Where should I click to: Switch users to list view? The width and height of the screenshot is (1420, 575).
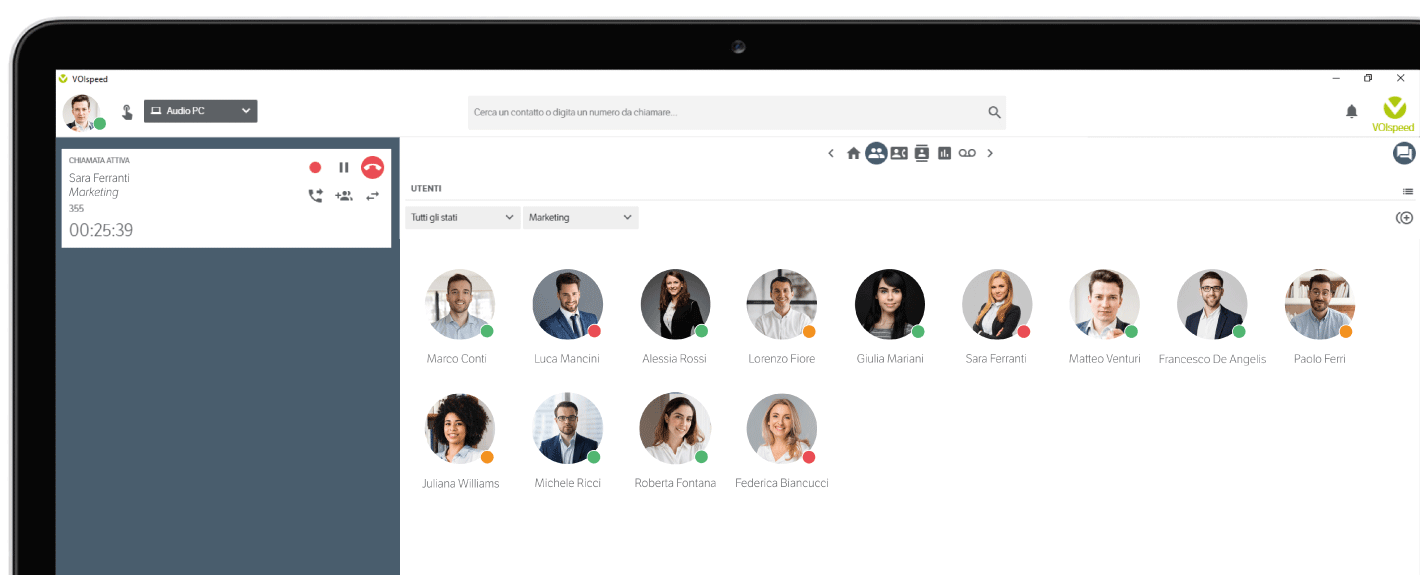pos(1407,191)
